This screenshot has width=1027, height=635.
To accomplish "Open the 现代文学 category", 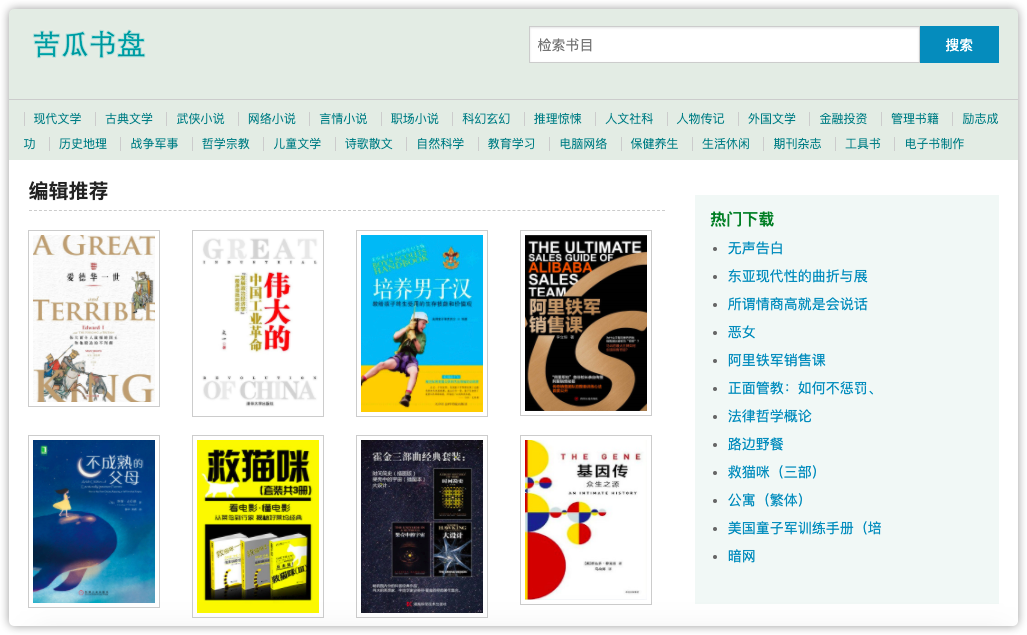I will click(58, 118).
